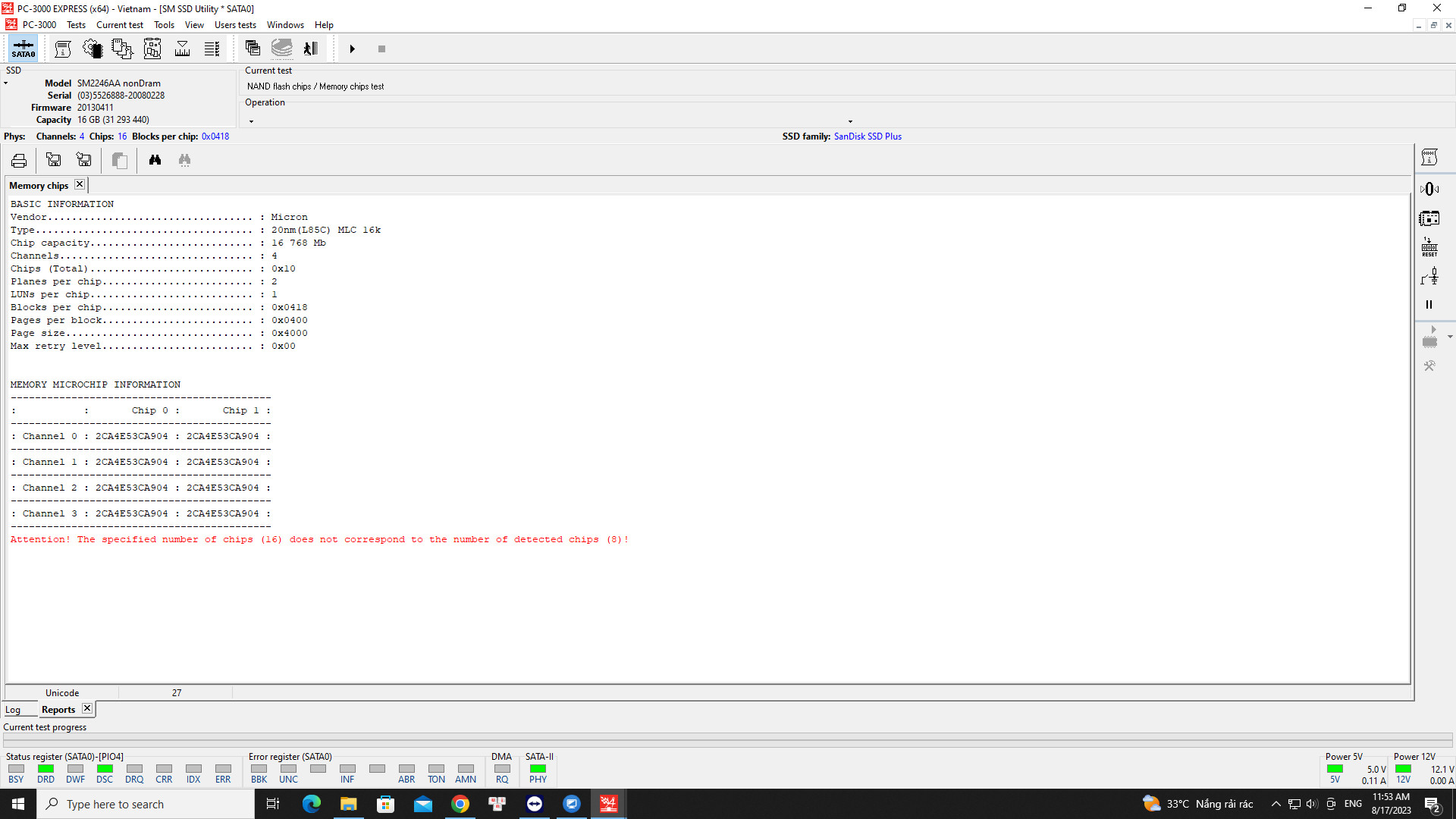This screenshot has width=1456, height=819.
Task: Open the PC-3000 menu
Action: [39, 25]
